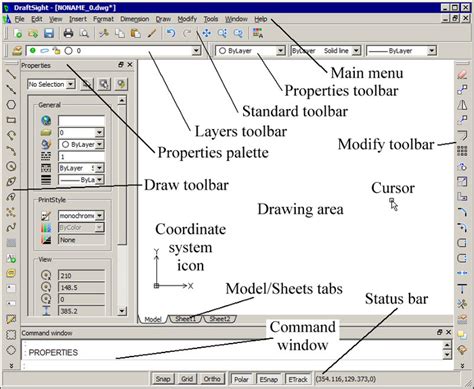Screen dimensions: 474x389
Task: Open the Solid line linestyle dropdown
Action: (356, 51)
